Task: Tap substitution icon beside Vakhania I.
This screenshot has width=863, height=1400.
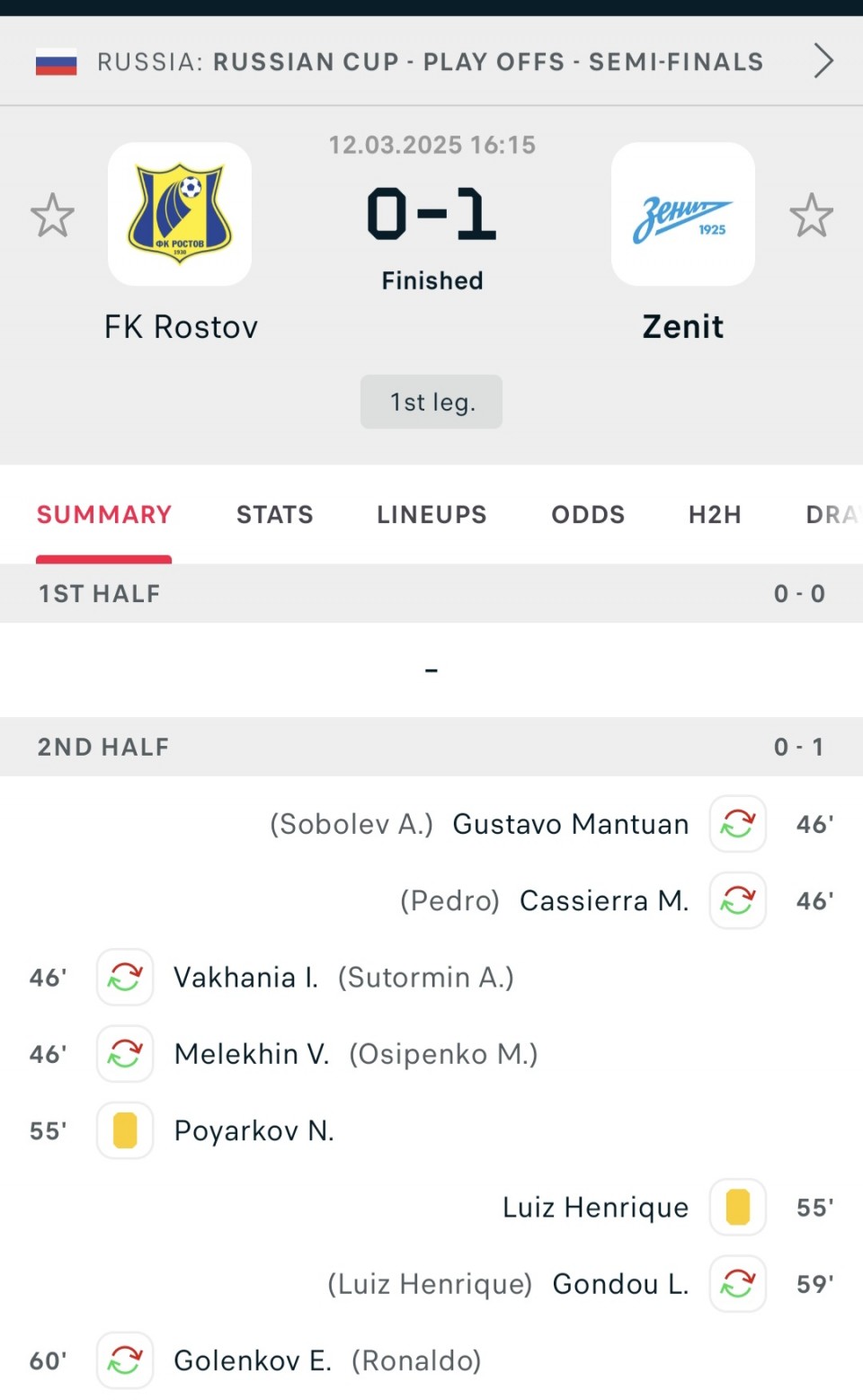Action: [x=125, y=977]
